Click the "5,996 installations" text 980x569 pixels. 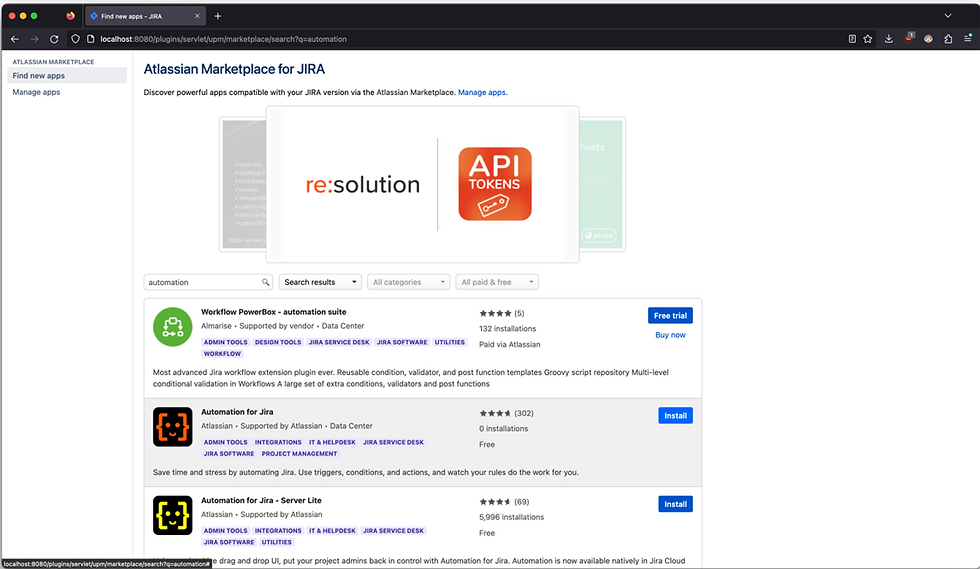511,517
